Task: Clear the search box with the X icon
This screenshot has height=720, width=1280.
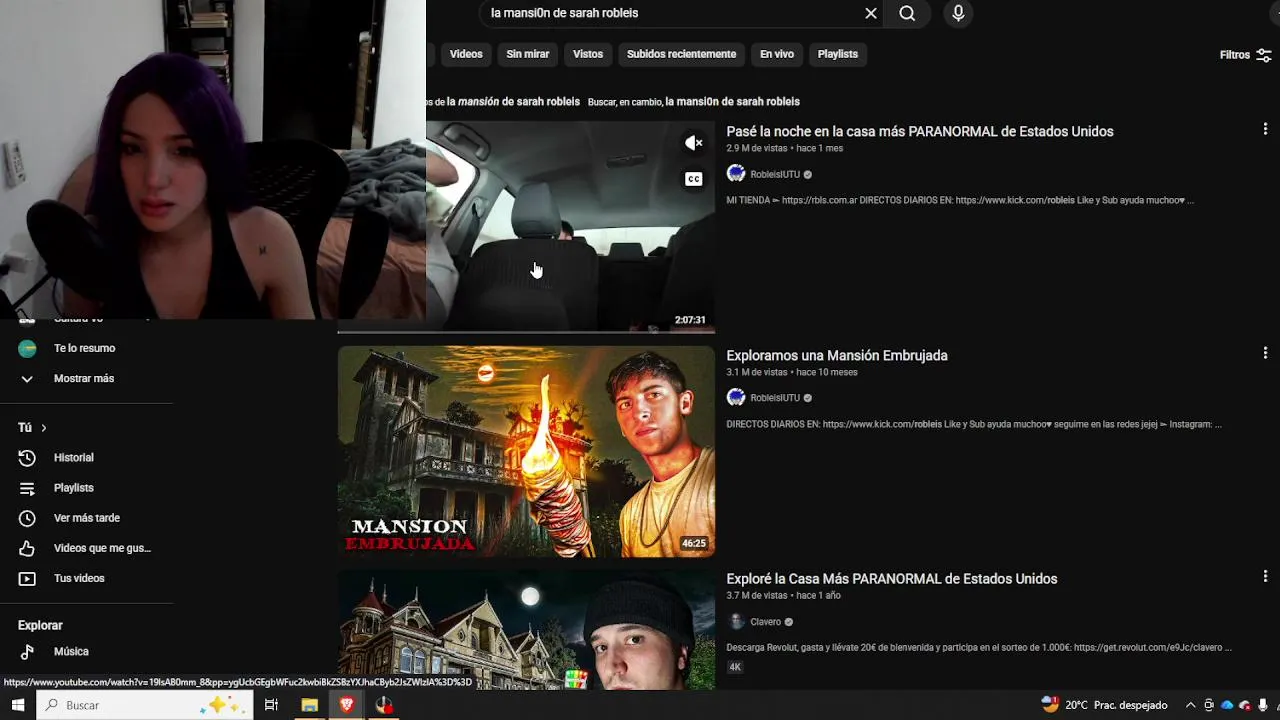Action: (x=871, y=13)
